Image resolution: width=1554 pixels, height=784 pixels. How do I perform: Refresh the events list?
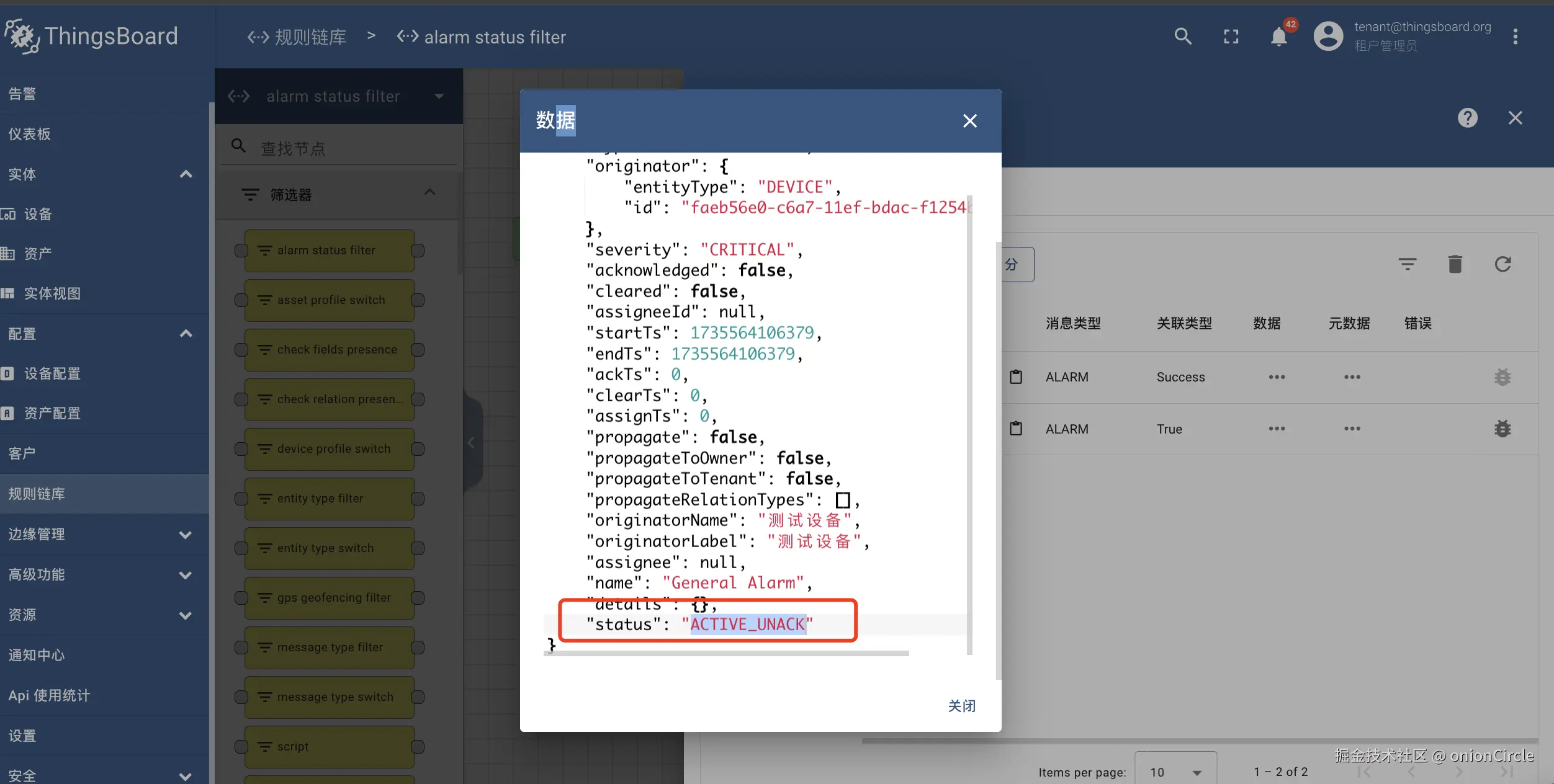click(1502, 265)
